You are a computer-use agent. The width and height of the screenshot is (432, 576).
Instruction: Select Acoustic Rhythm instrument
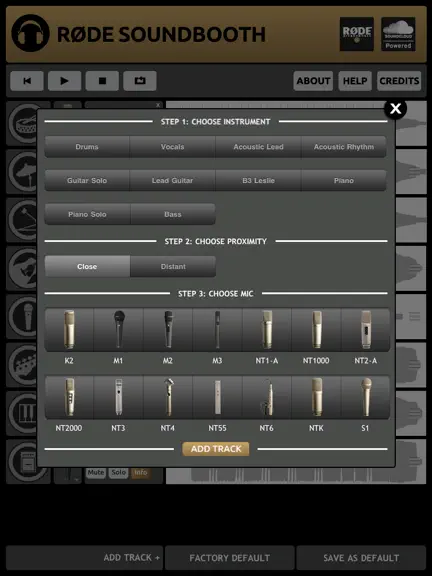tap(344, 147)
